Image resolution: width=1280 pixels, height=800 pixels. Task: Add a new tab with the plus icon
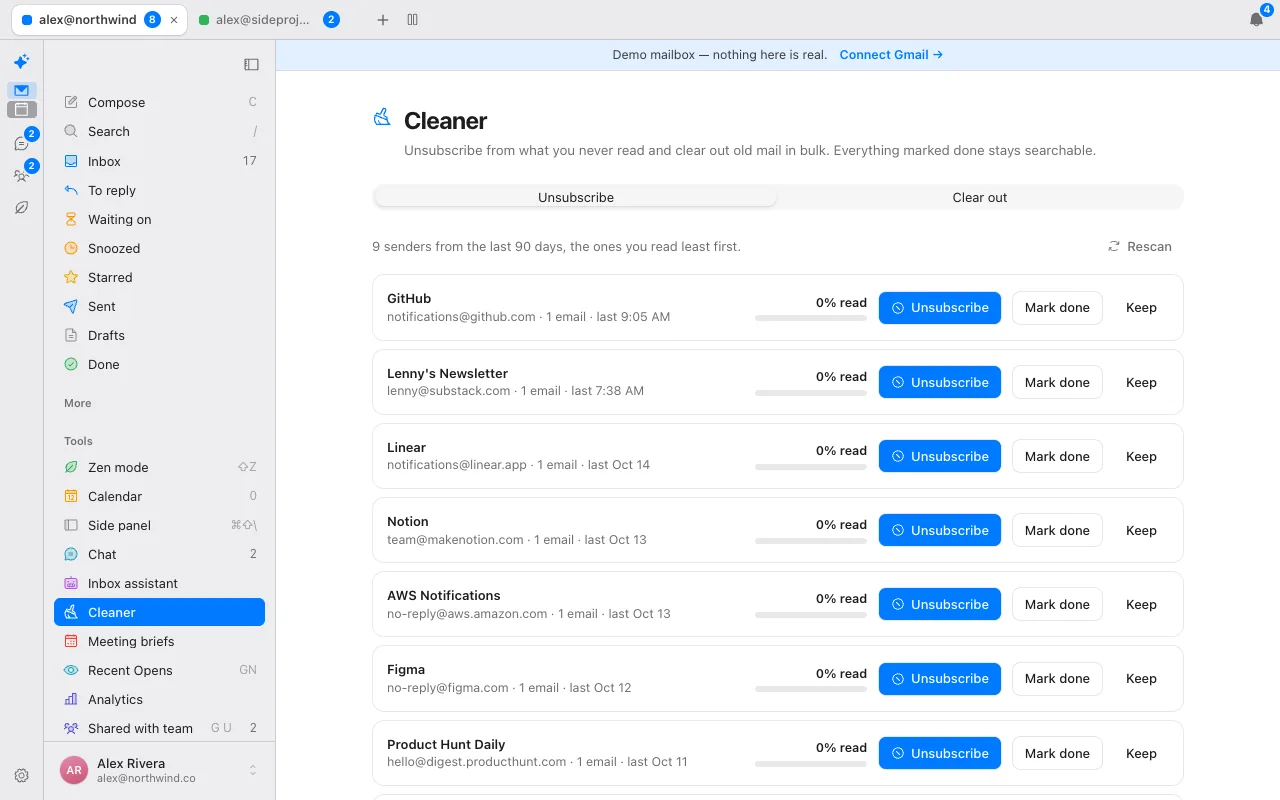pos(382,20)
